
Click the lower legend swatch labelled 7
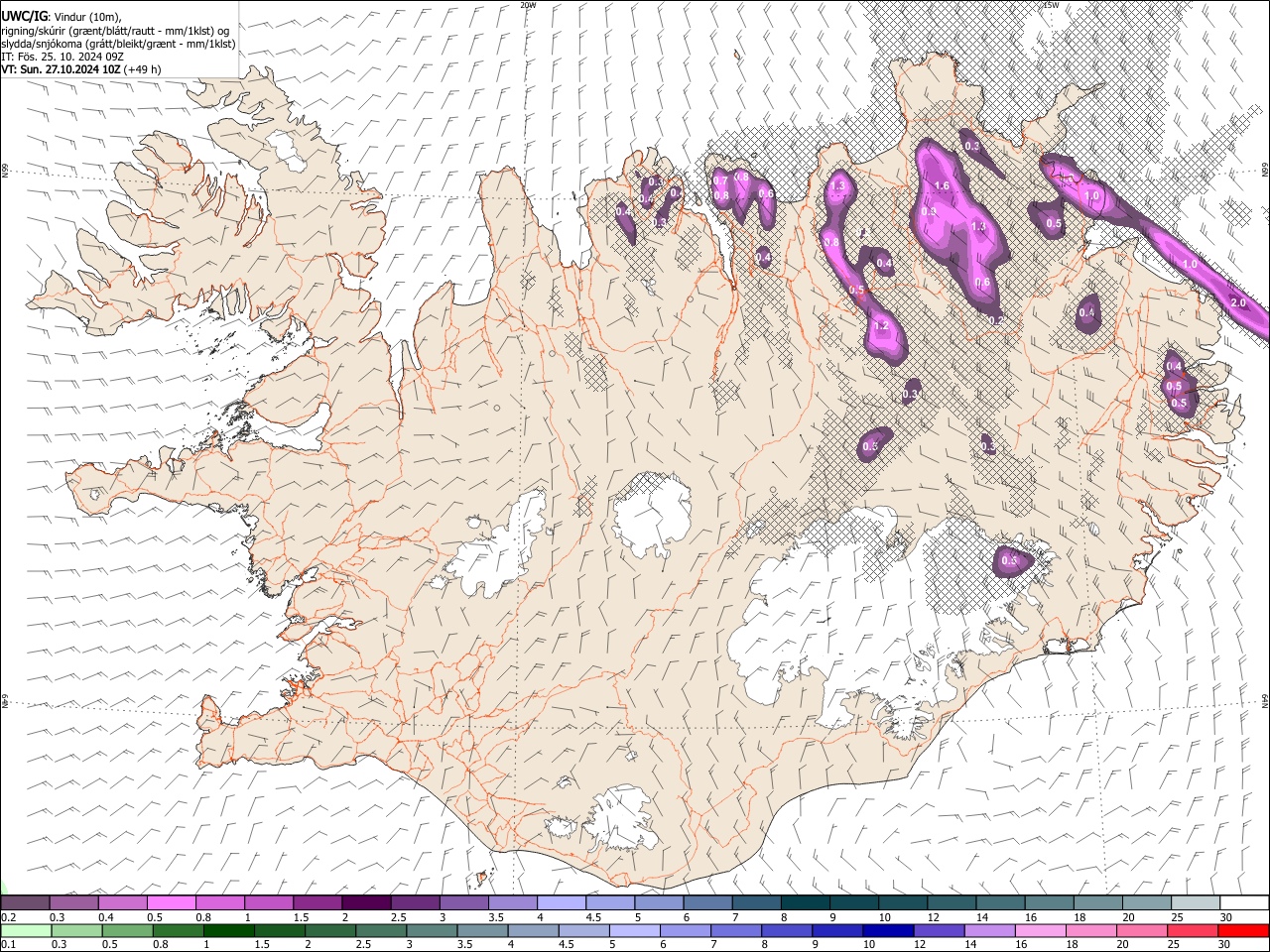coord(735,930)
